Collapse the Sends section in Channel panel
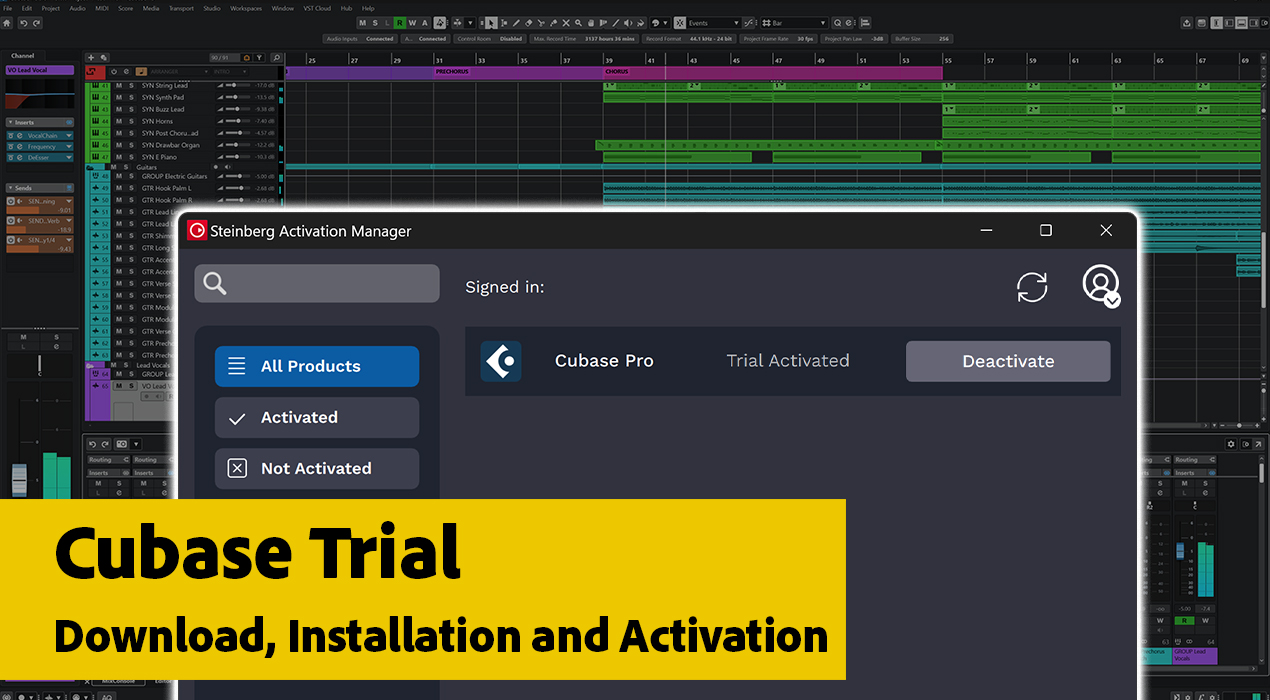Screen dimensions: 1270x700 tap(10, 187)
